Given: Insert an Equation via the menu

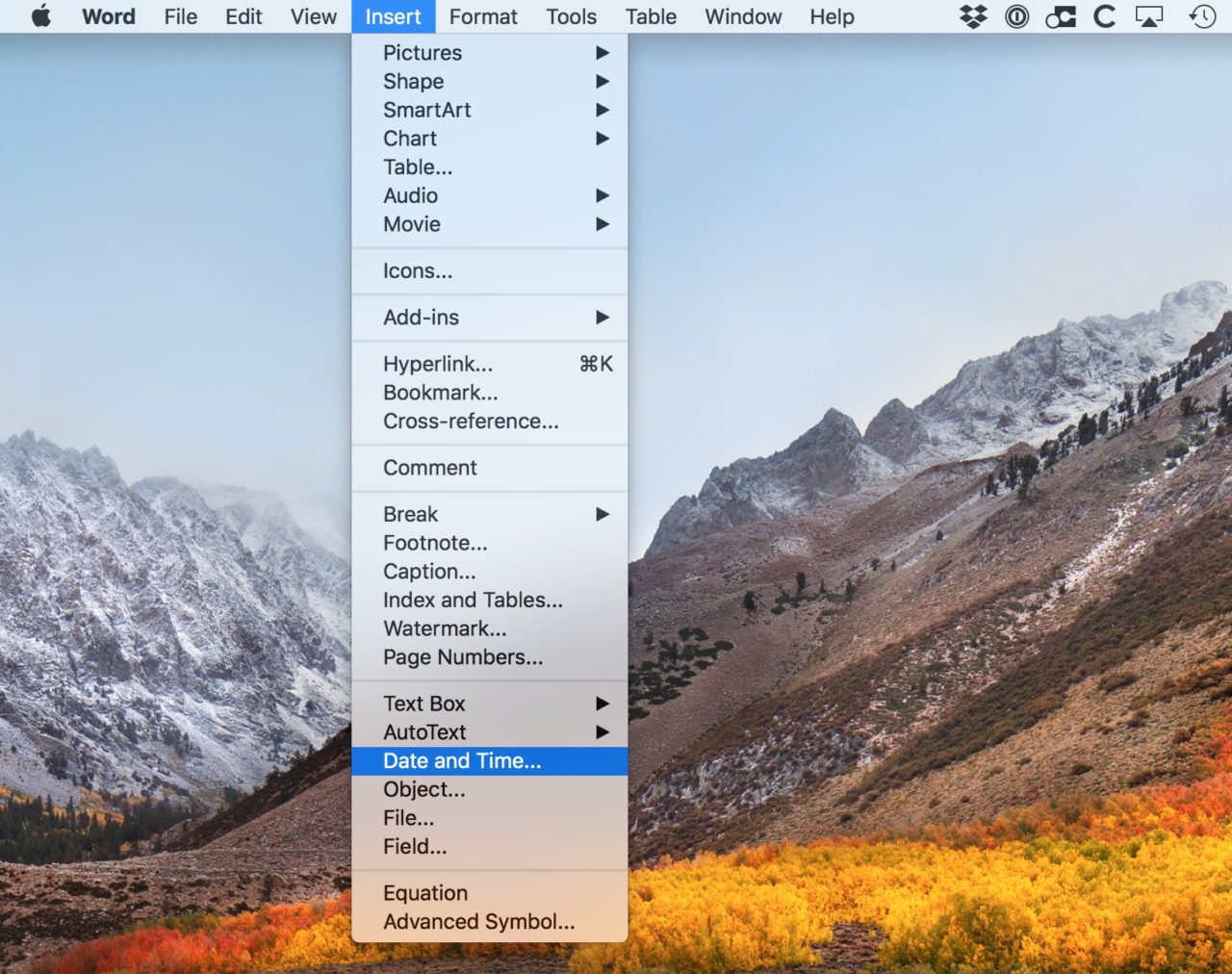Looking at the screenshot, I should pos(490,893).
